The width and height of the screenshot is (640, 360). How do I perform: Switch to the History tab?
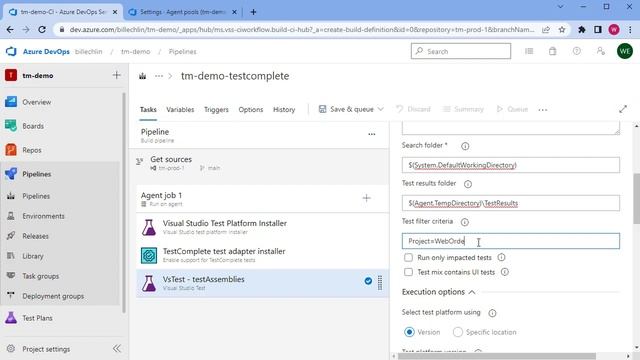coord(284,109)
